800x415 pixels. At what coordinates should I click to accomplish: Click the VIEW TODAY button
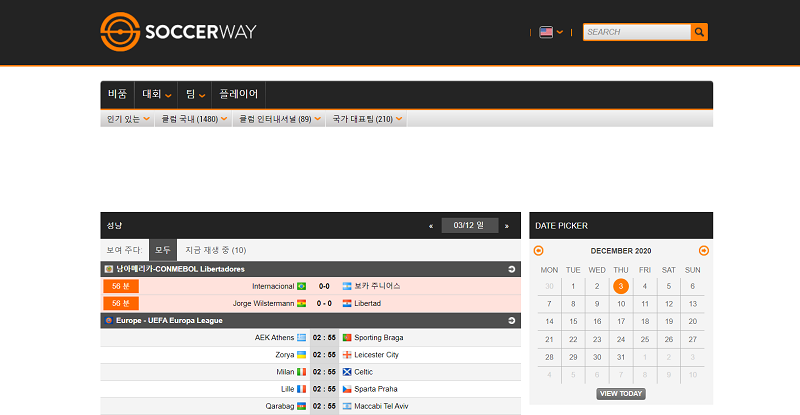click(621, 394)
